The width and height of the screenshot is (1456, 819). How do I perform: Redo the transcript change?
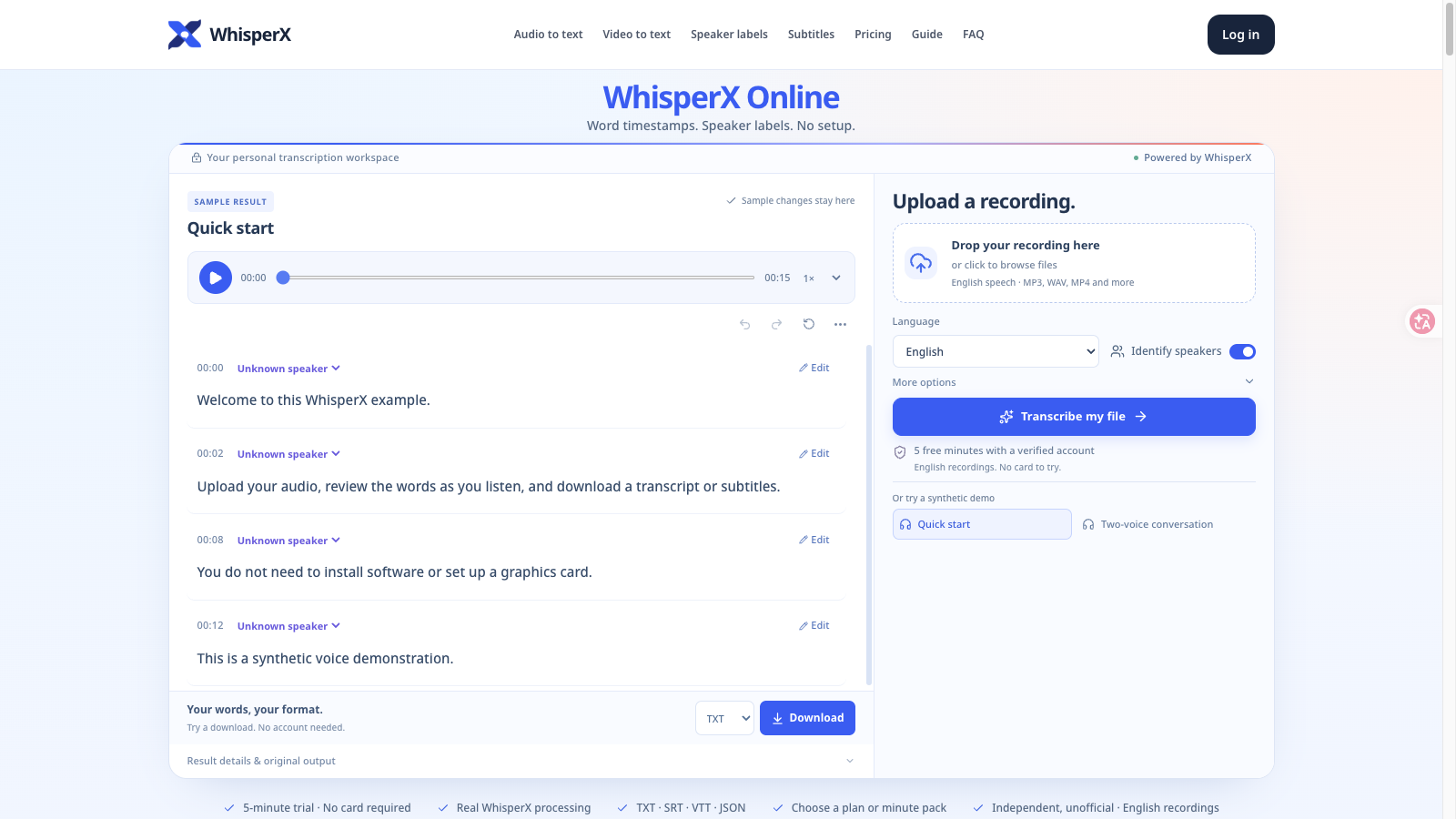pos(776,324)
